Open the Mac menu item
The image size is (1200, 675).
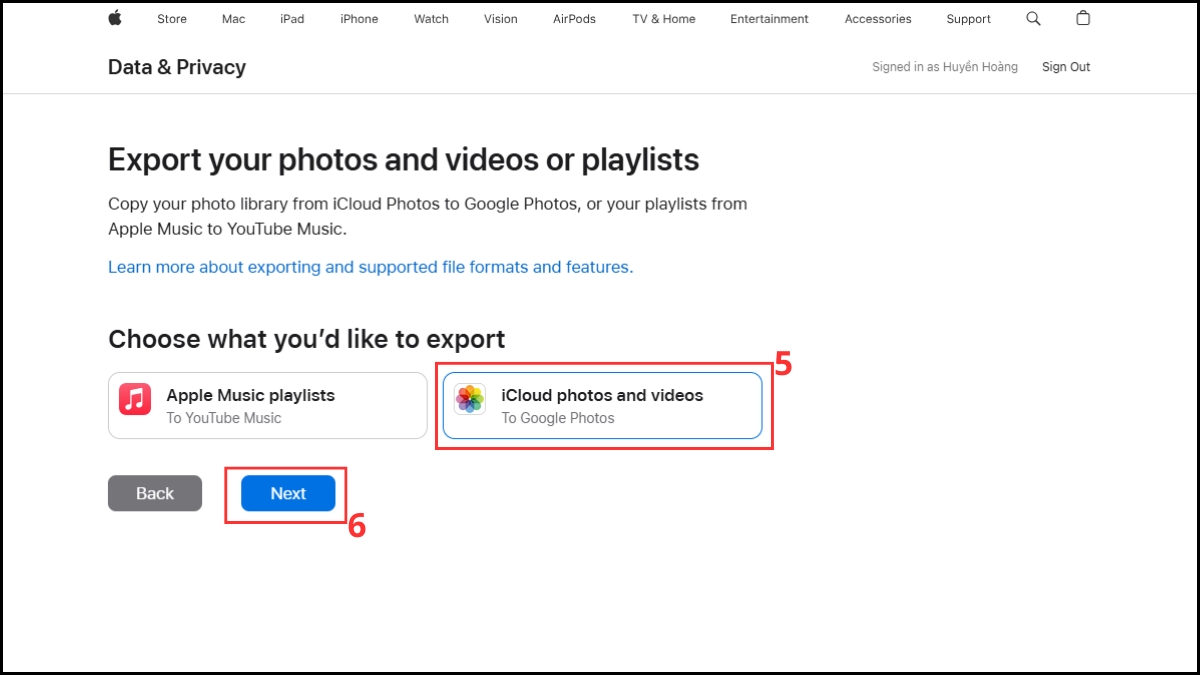233,19
